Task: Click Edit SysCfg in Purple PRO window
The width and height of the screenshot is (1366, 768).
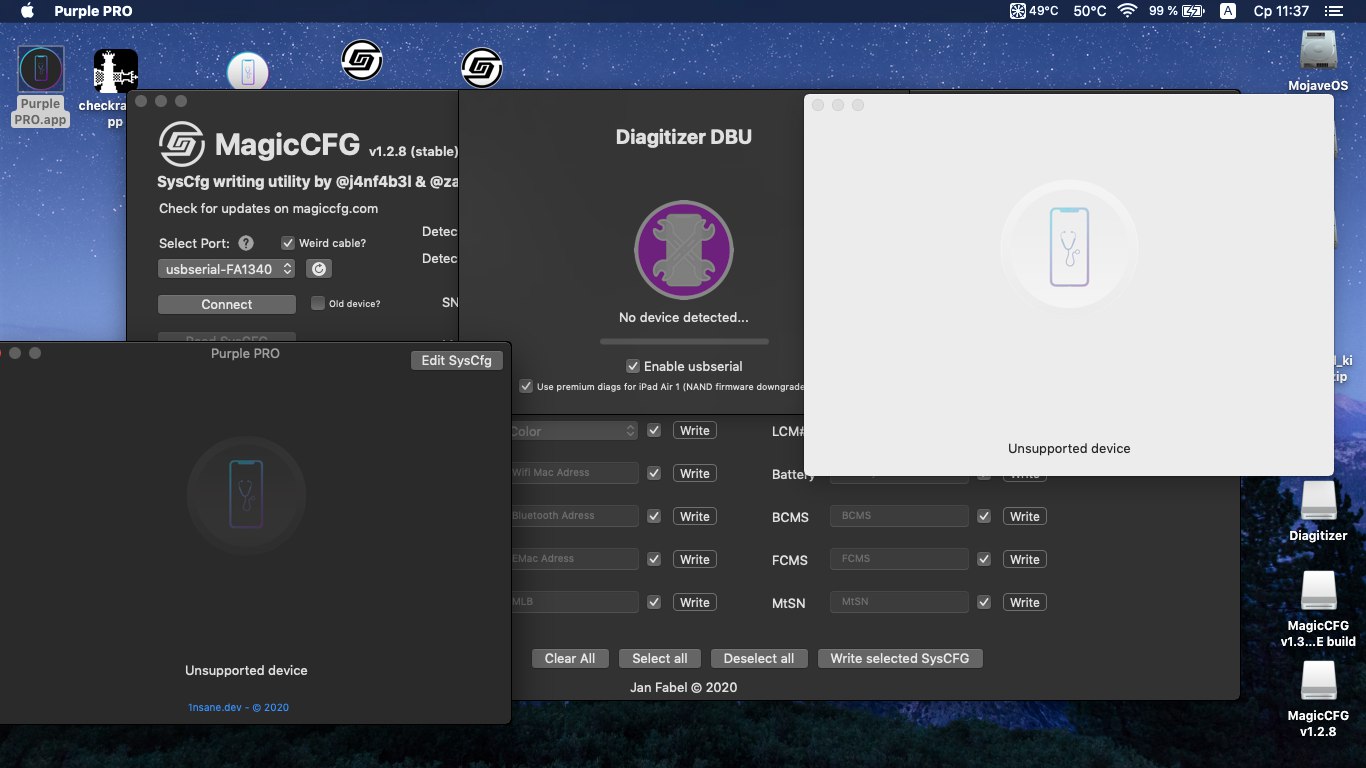Action: (456, 360)
